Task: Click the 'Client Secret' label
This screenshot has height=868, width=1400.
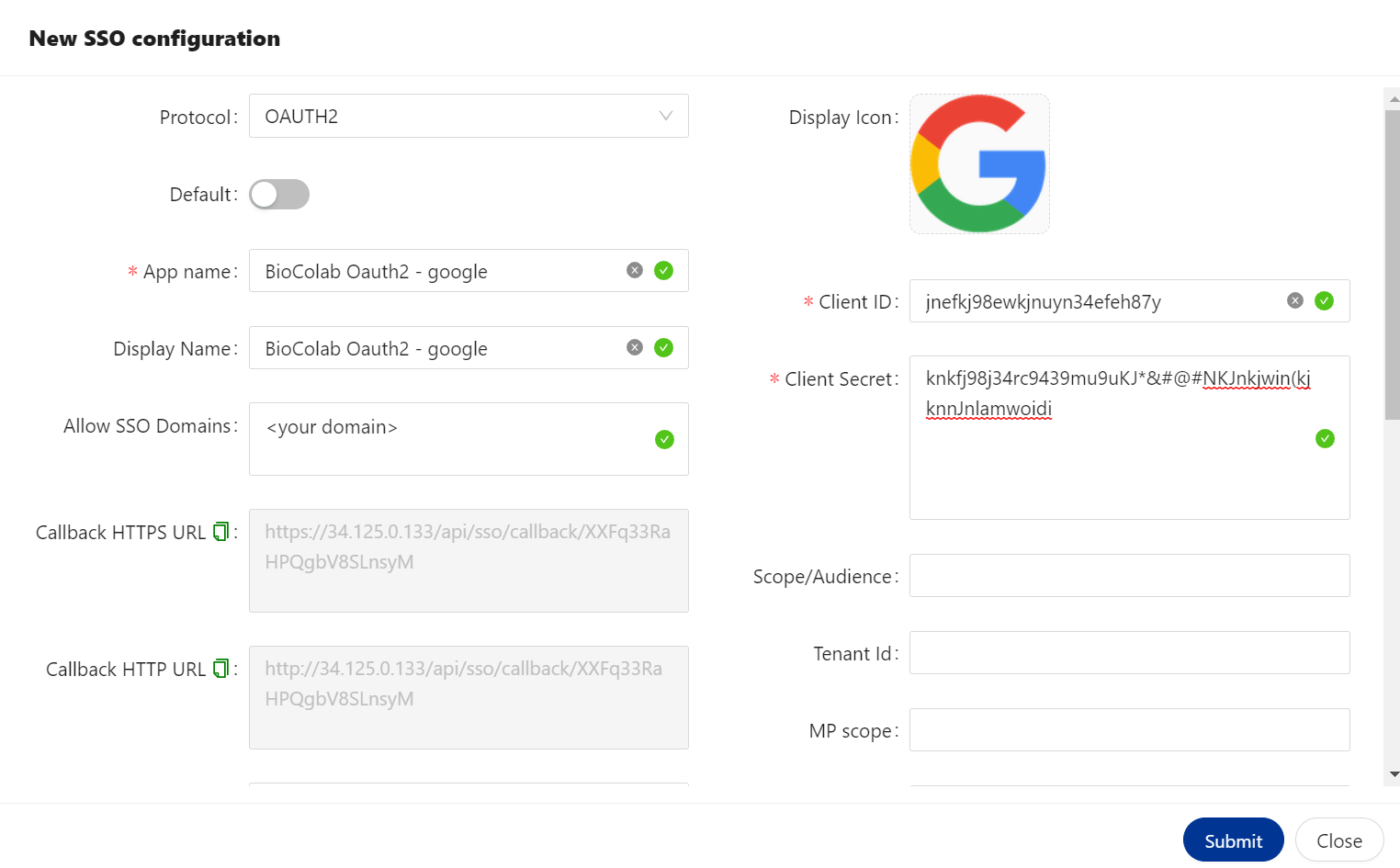Action: [841, 378]
